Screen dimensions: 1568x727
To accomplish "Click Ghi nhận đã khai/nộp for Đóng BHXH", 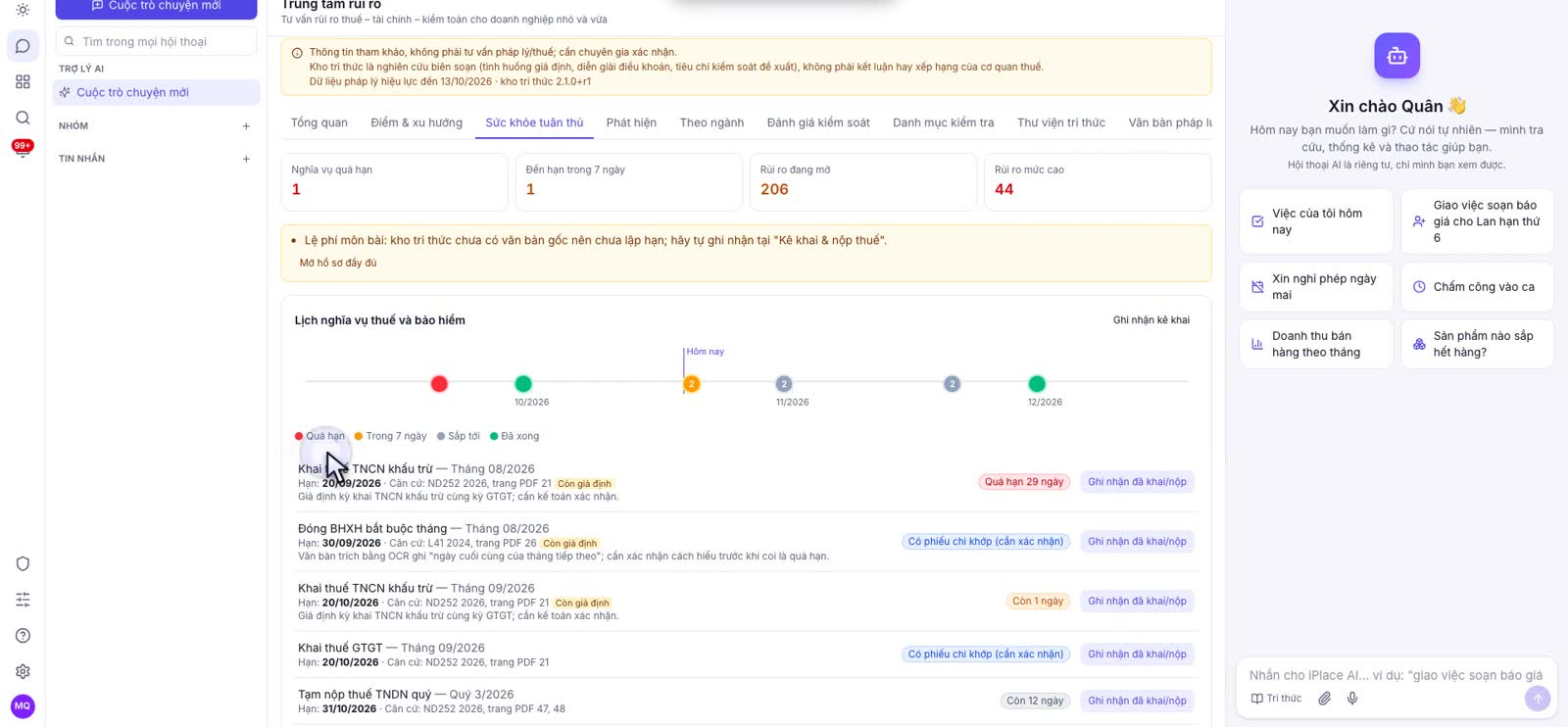I will 1137,542.
